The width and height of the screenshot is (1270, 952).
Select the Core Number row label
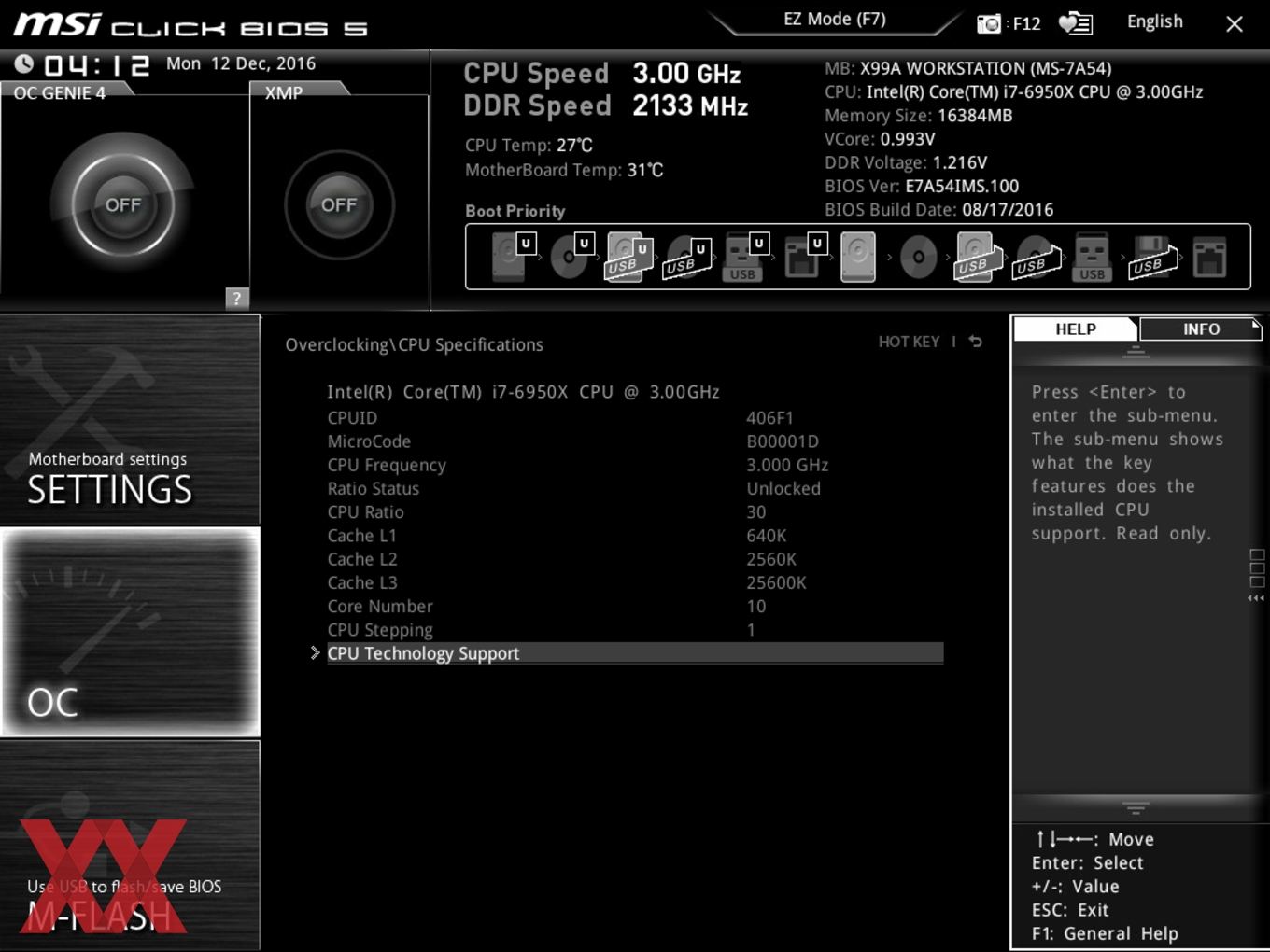click(380, 607)
